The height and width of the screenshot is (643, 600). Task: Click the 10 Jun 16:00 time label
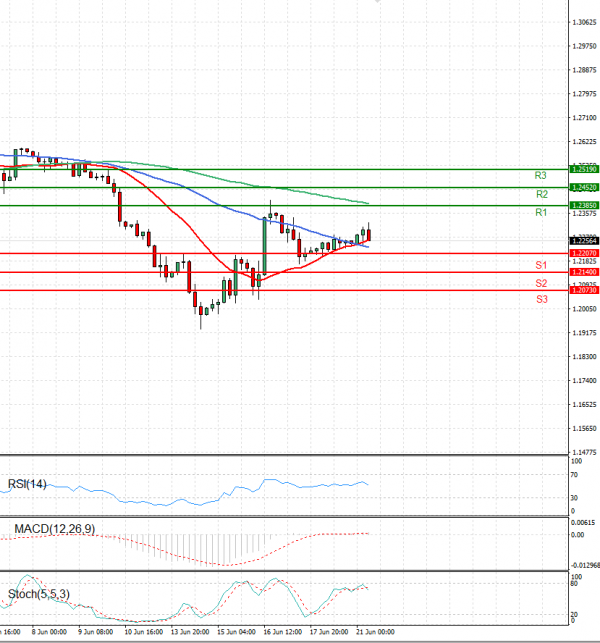[x=144, y=632]
